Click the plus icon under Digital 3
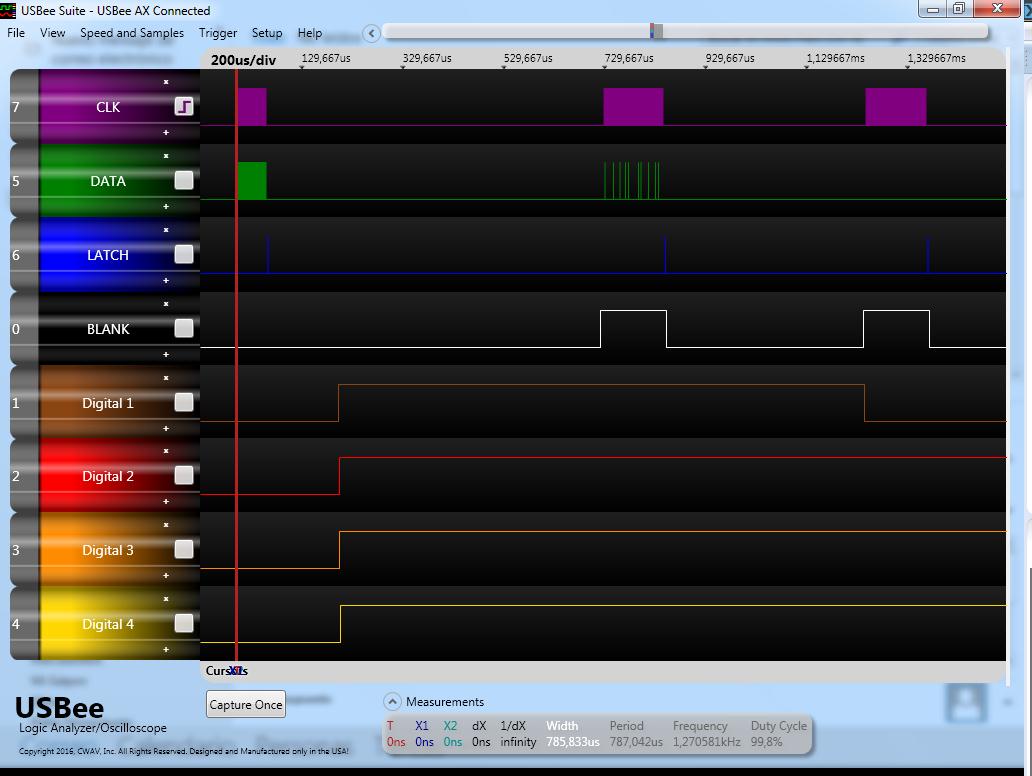This screenshot has width=1032, height=776. [x=166, y=576]
